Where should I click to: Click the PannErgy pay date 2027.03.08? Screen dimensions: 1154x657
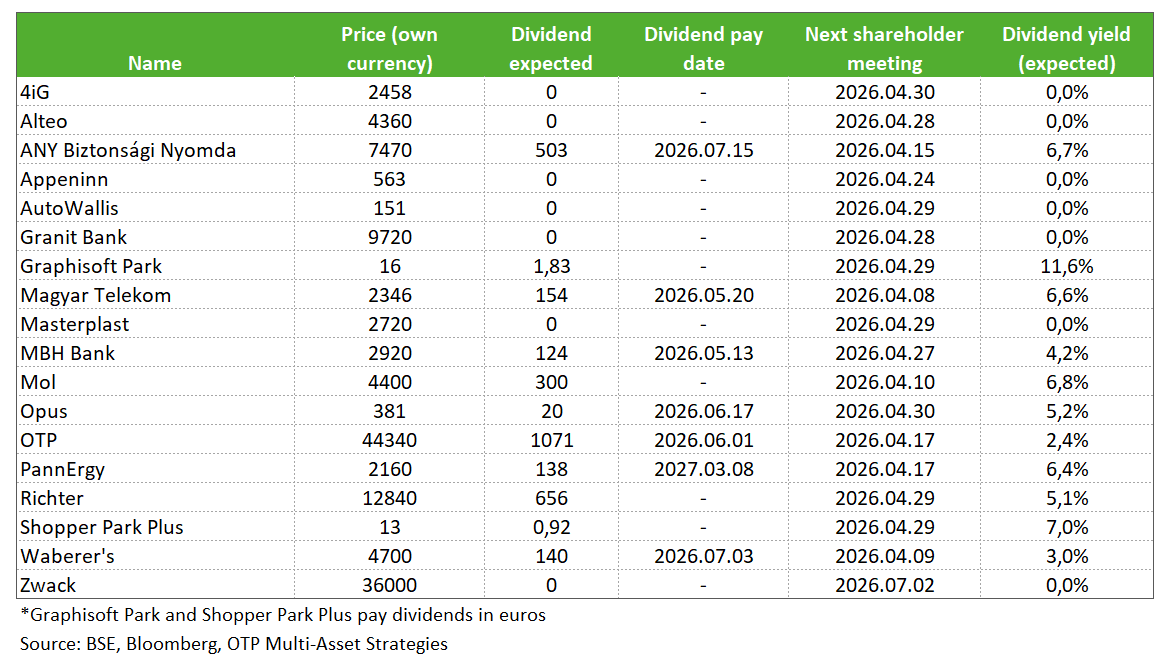704,469
